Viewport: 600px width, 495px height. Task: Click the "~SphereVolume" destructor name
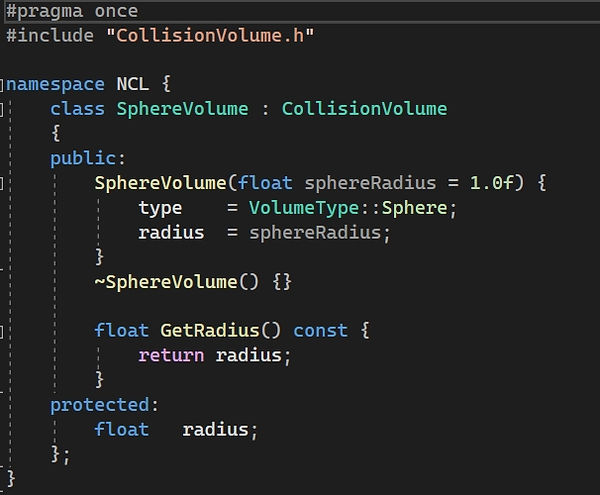click(166, 282)
